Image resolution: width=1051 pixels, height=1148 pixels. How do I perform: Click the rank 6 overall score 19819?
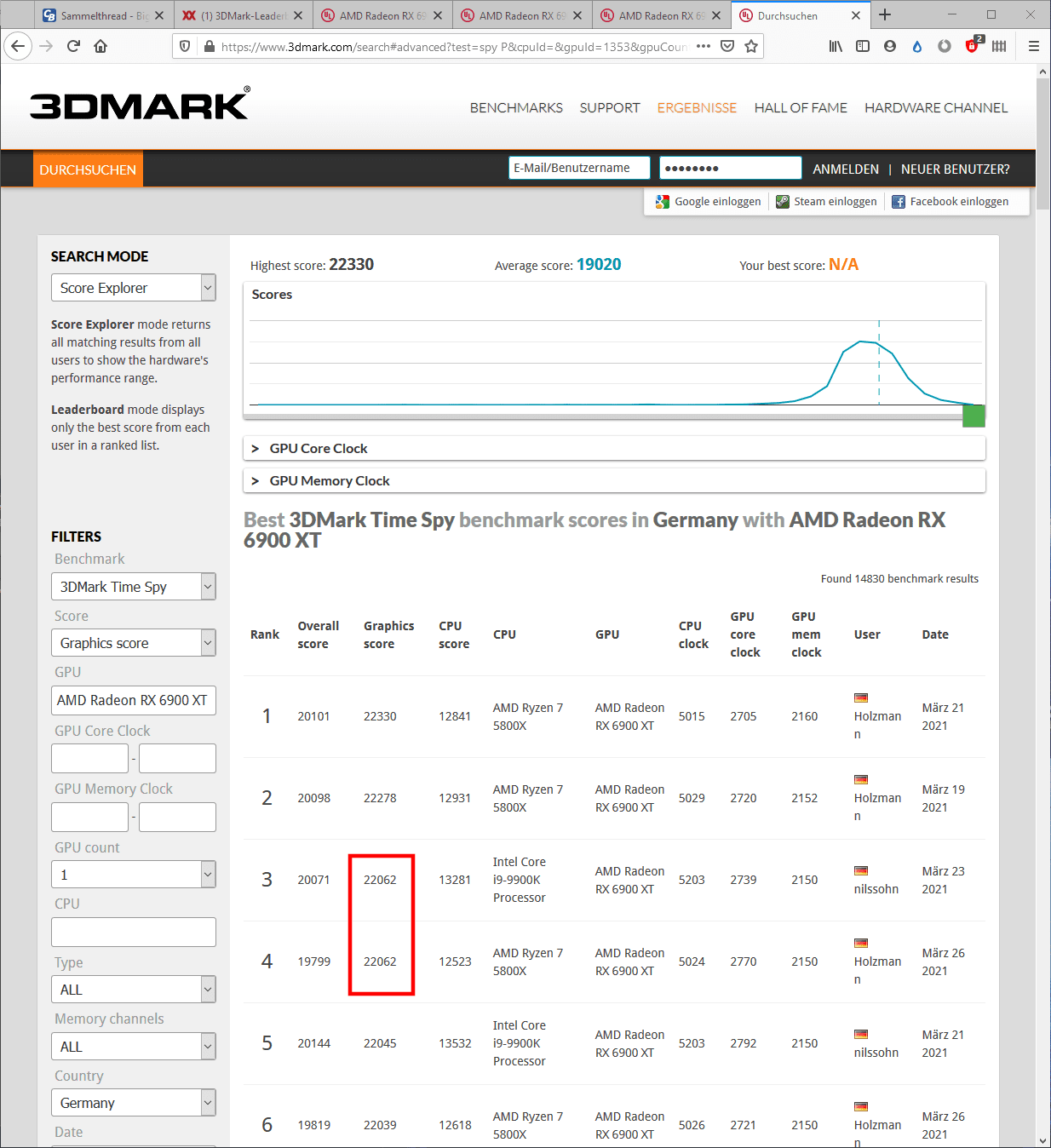tap(313, 1125)
